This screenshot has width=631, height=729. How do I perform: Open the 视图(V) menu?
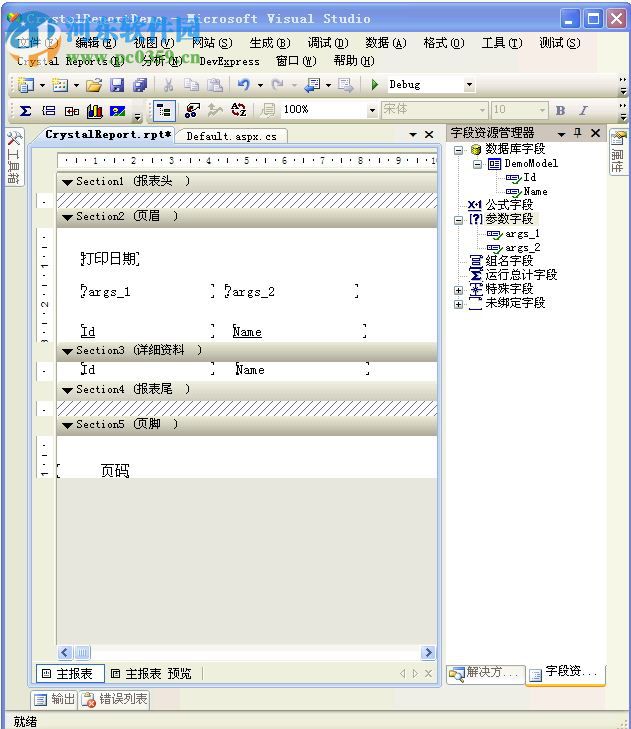coord(154,43)
